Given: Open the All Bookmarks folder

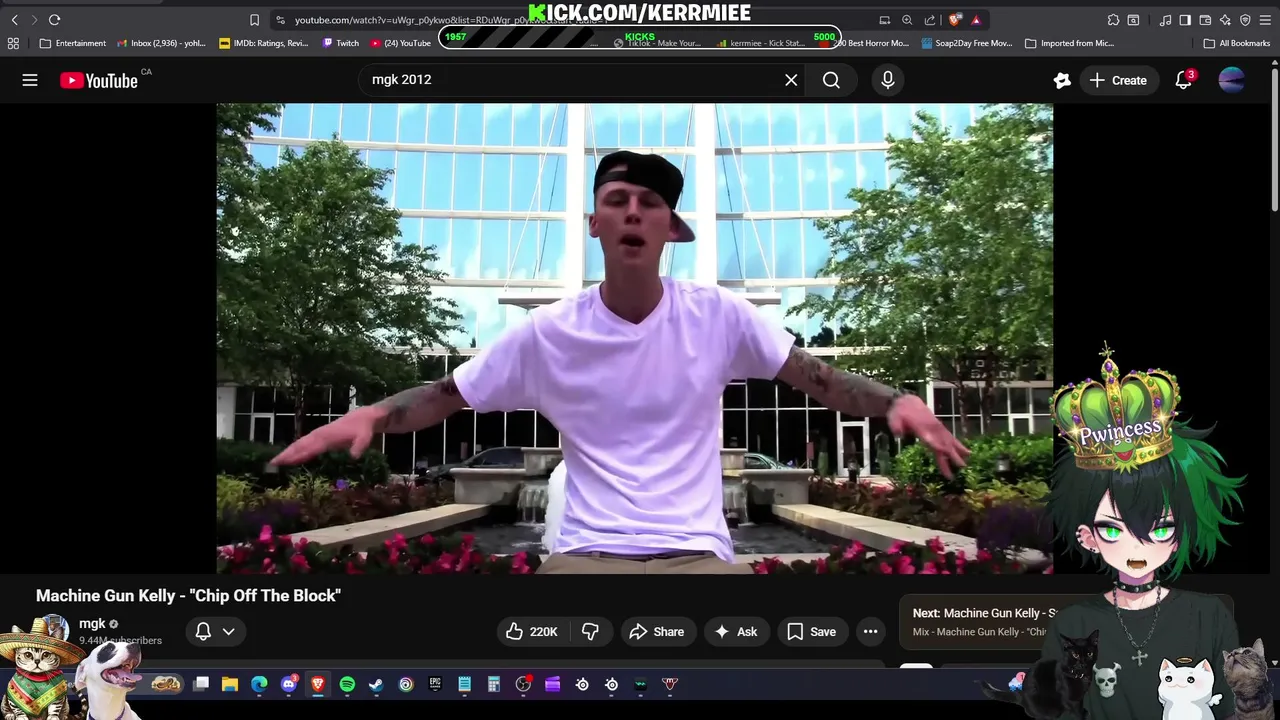Looking at the screenshot, I should pos(1237,43).
